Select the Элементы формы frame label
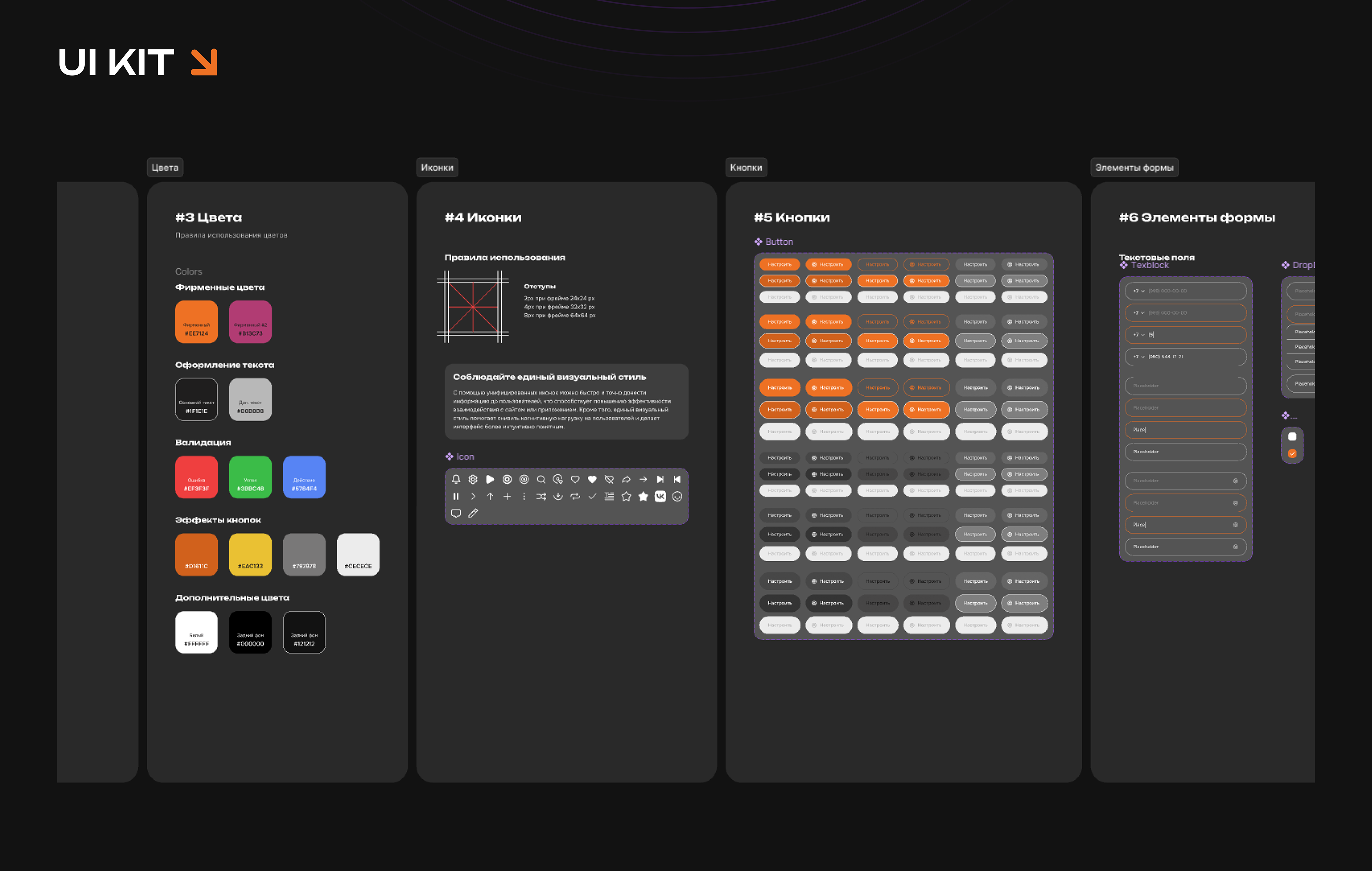 (x=1134, y=168)
